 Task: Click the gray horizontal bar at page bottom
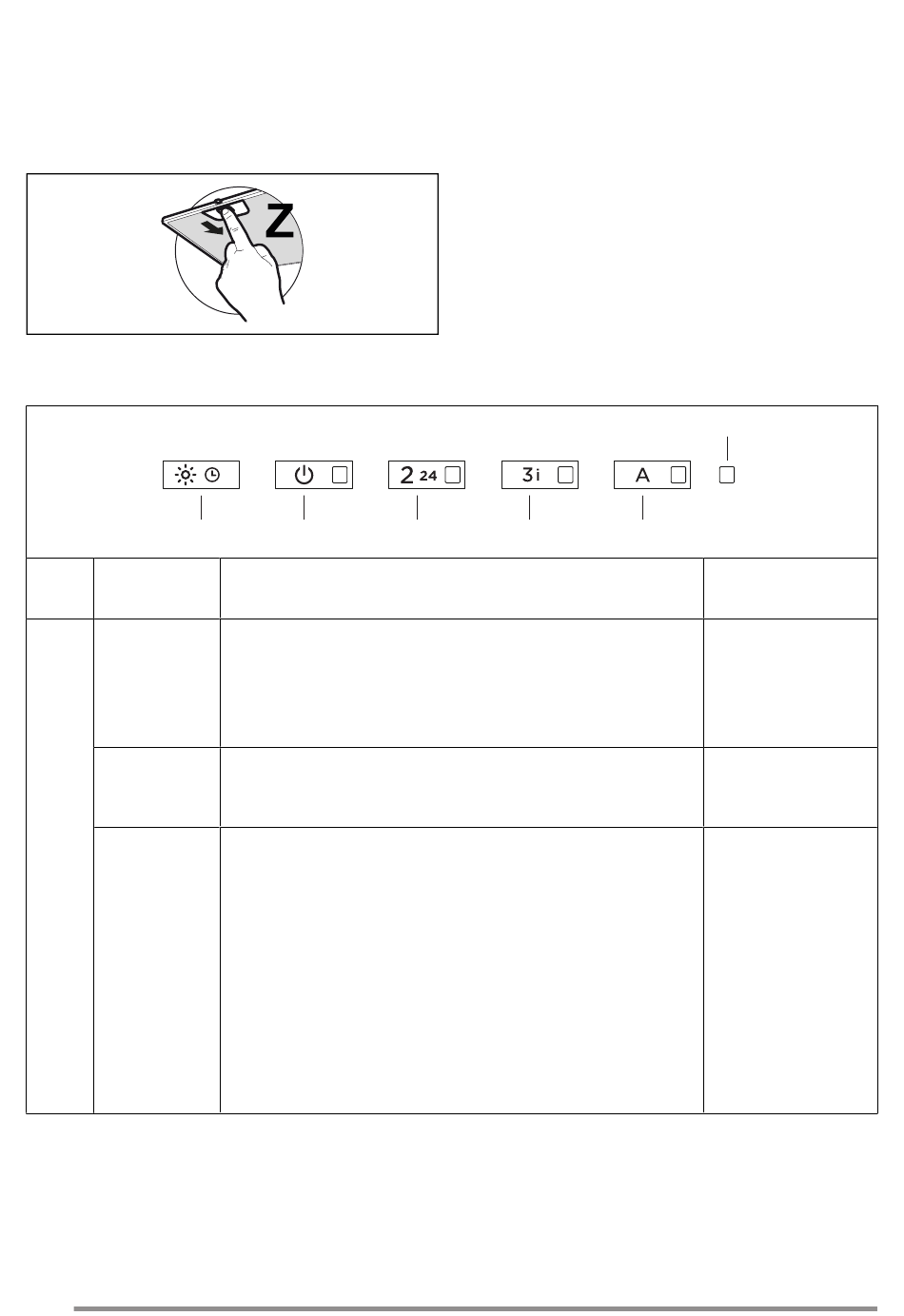pos(476,1308)
